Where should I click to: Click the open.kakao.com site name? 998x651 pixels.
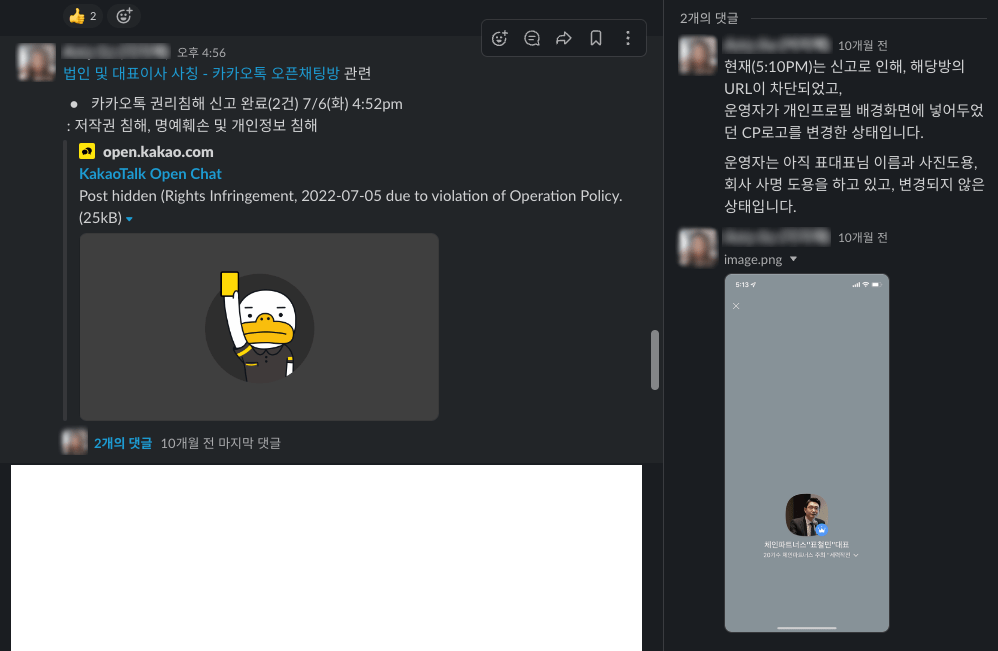[x=158, y=152]
